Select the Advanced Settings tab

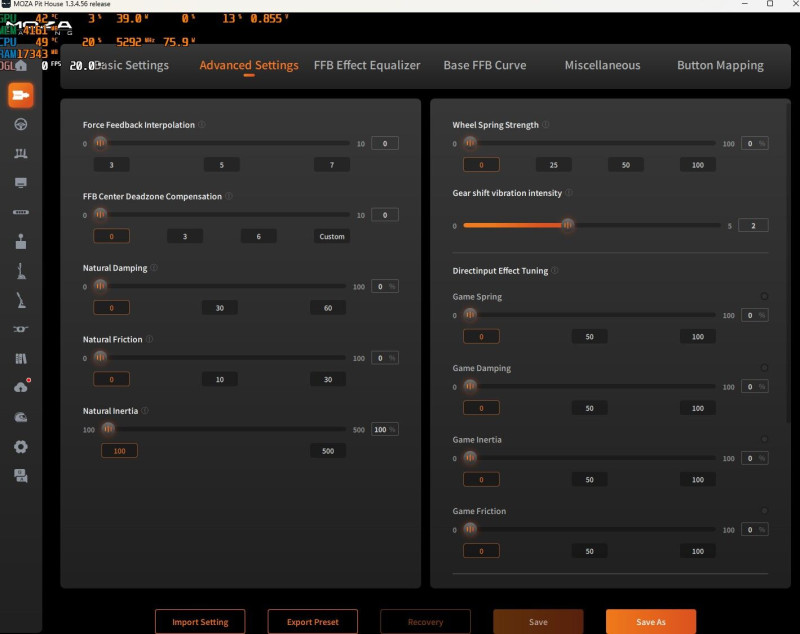249,65
